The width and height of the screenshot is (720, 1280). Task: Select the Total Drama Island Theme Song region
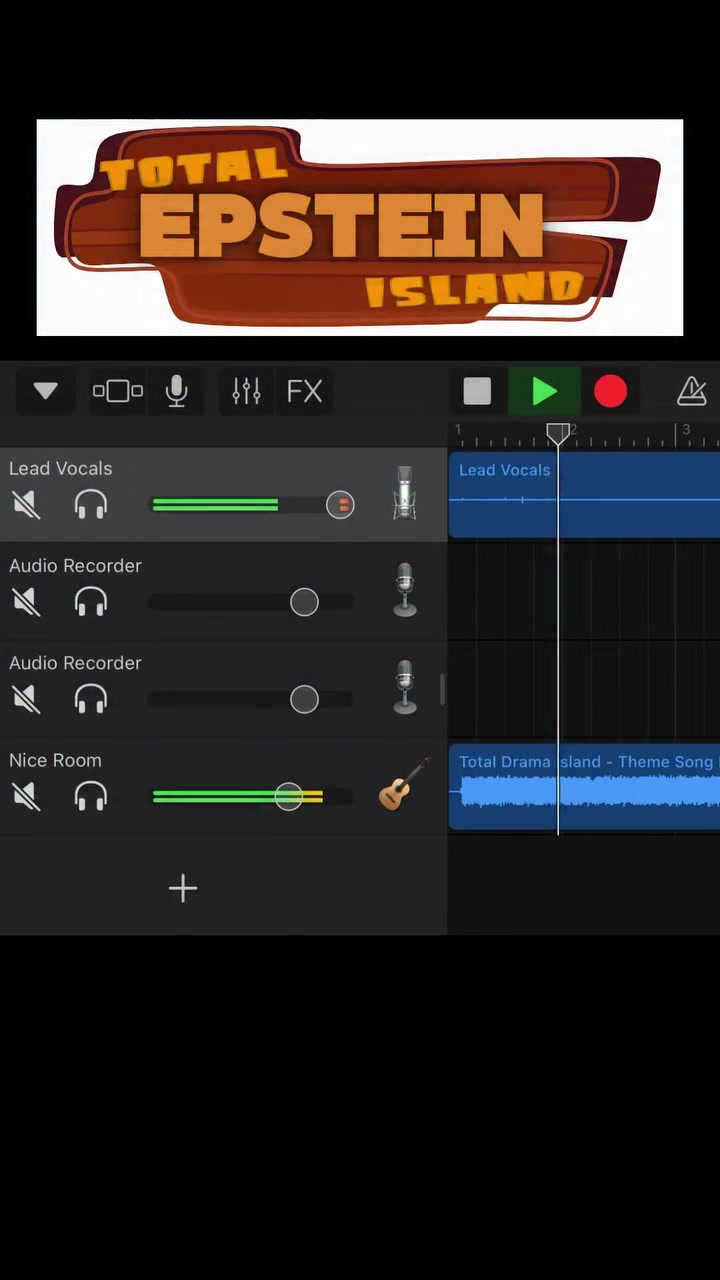pyautogui.click(x=584, y=787)
